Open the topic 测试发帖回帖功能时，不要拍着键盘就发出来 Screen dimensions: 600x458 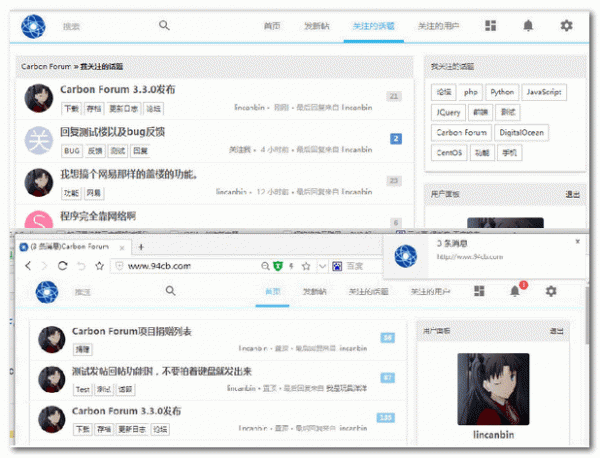(161, 372)
